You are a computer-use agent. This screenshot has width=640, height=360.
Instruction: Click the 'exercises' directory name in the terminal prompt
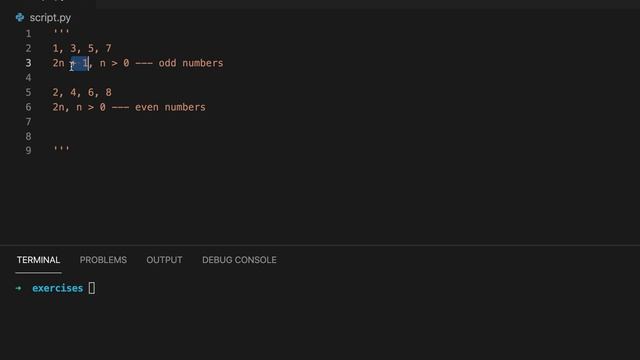click(58, 288)
